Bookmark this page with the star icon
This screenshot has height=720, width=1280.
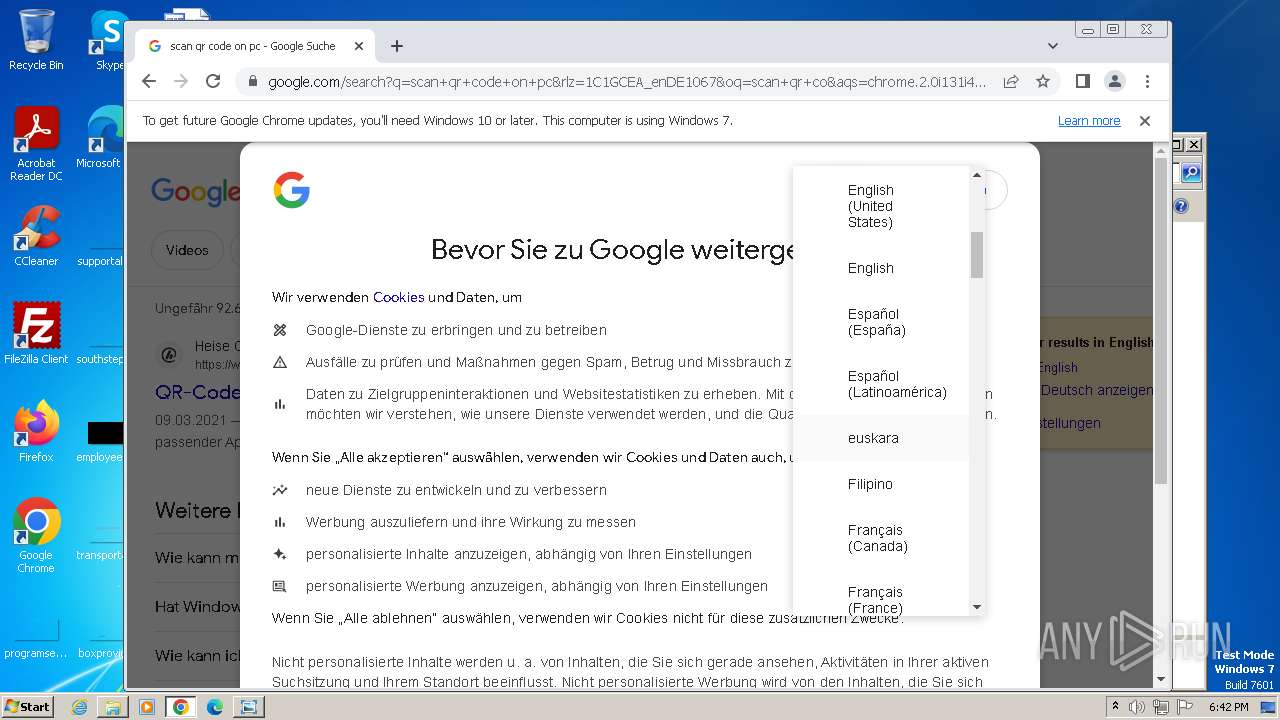1043,81
